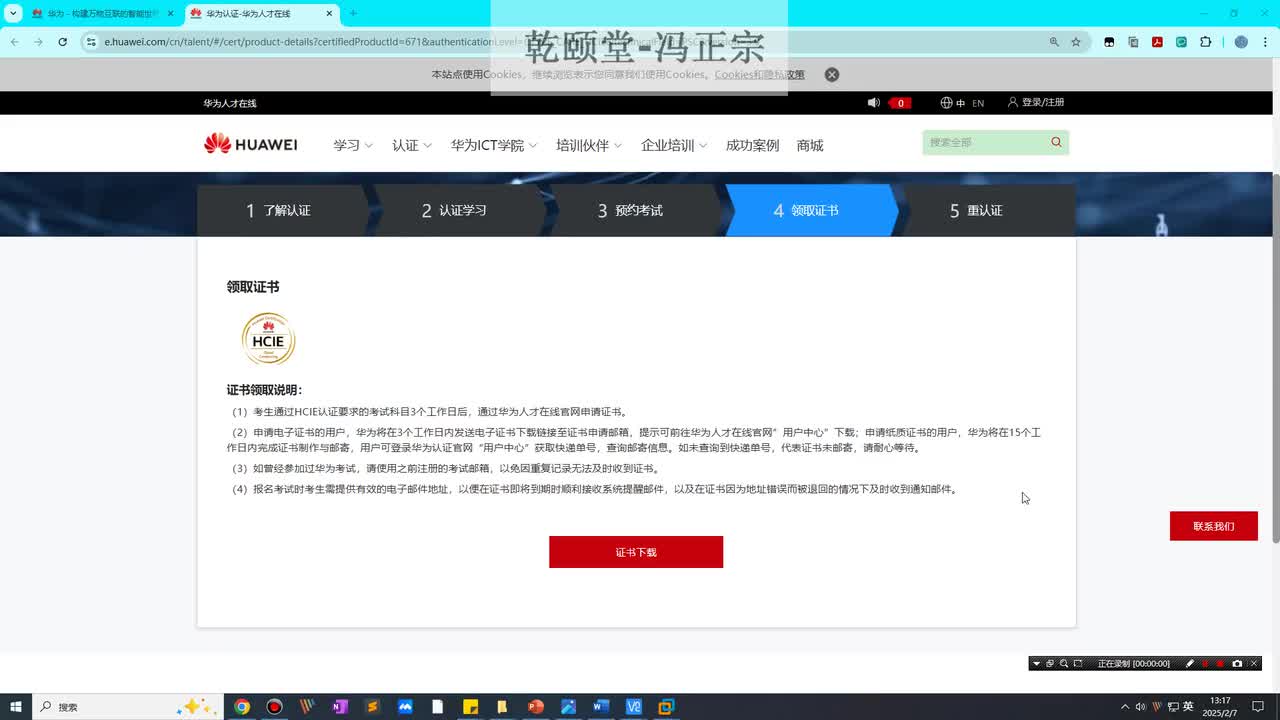Open the zoom magnifier in address bar
This screenshot has width=1280, height=720.
(x=1054, y=42)
